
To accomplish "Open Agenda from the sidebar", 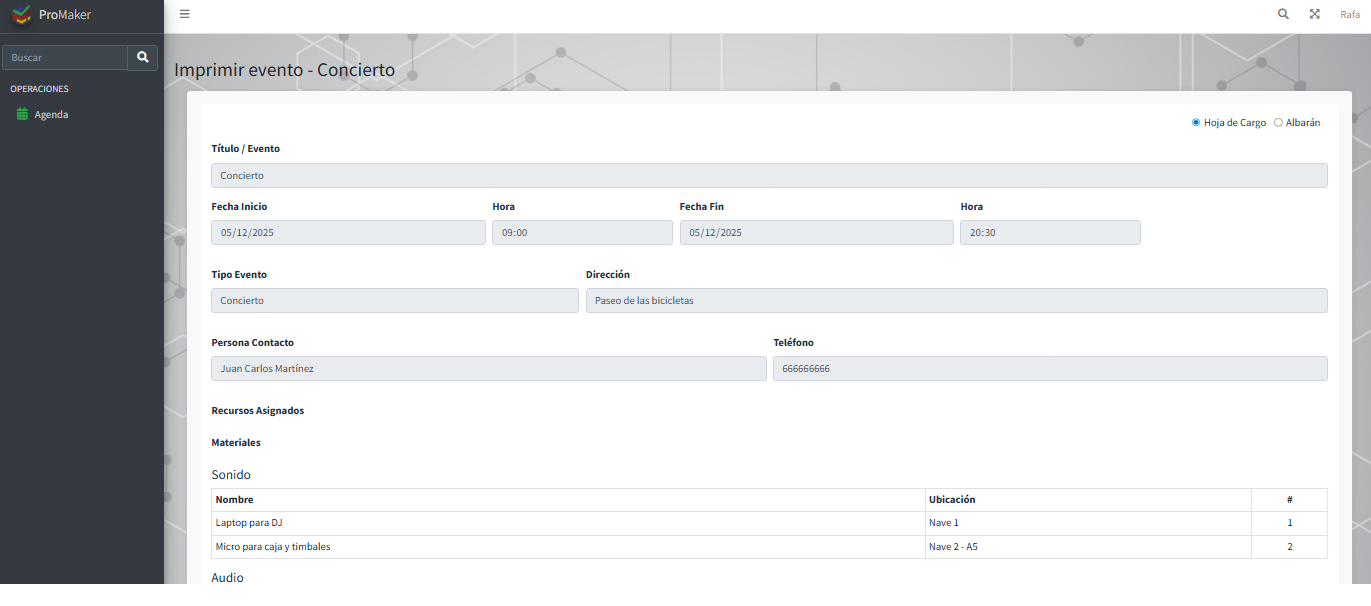I will tap(51, 115).
